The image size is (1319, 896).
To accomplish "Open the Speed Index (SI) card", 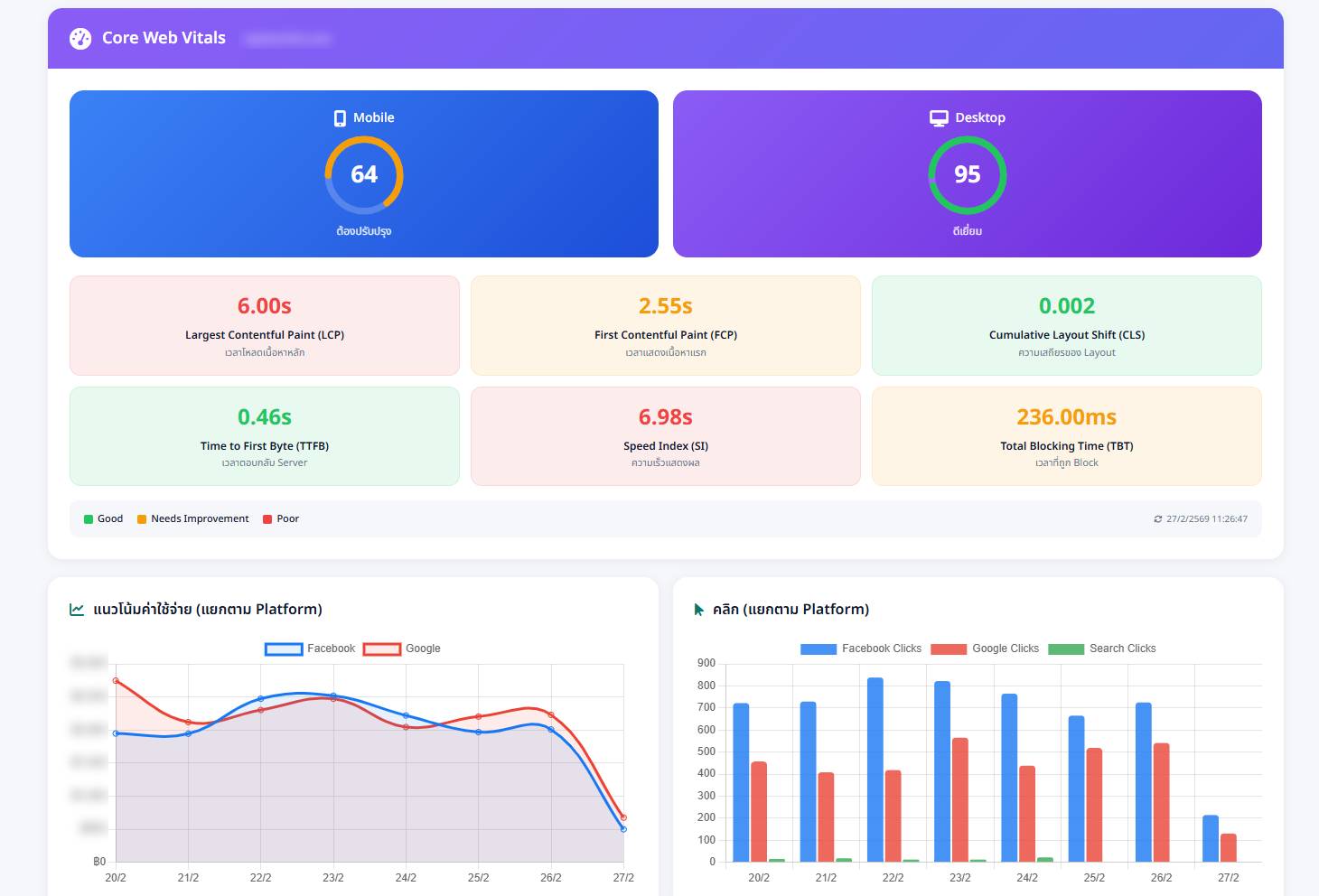I will point(666,436).
